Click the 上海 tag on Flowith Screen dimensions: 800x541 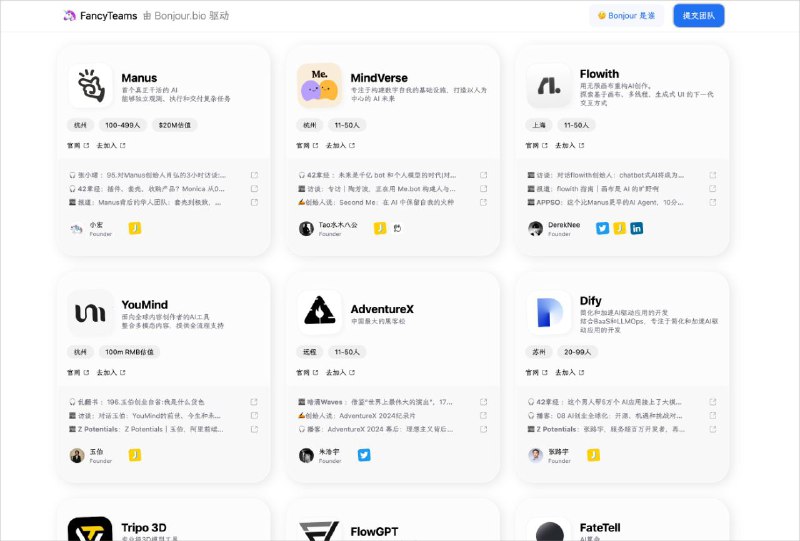[x=539, y=125]
